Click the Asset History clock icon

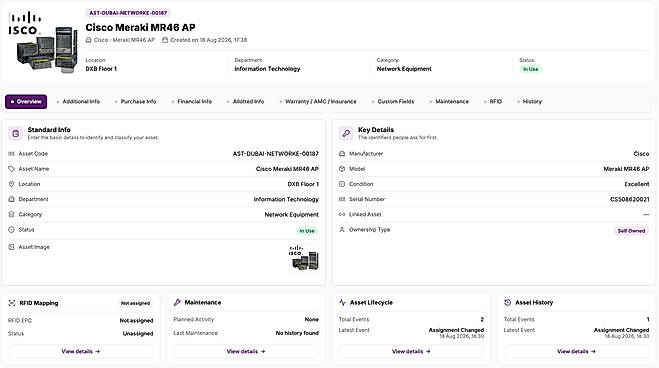[x=507, y=302]
